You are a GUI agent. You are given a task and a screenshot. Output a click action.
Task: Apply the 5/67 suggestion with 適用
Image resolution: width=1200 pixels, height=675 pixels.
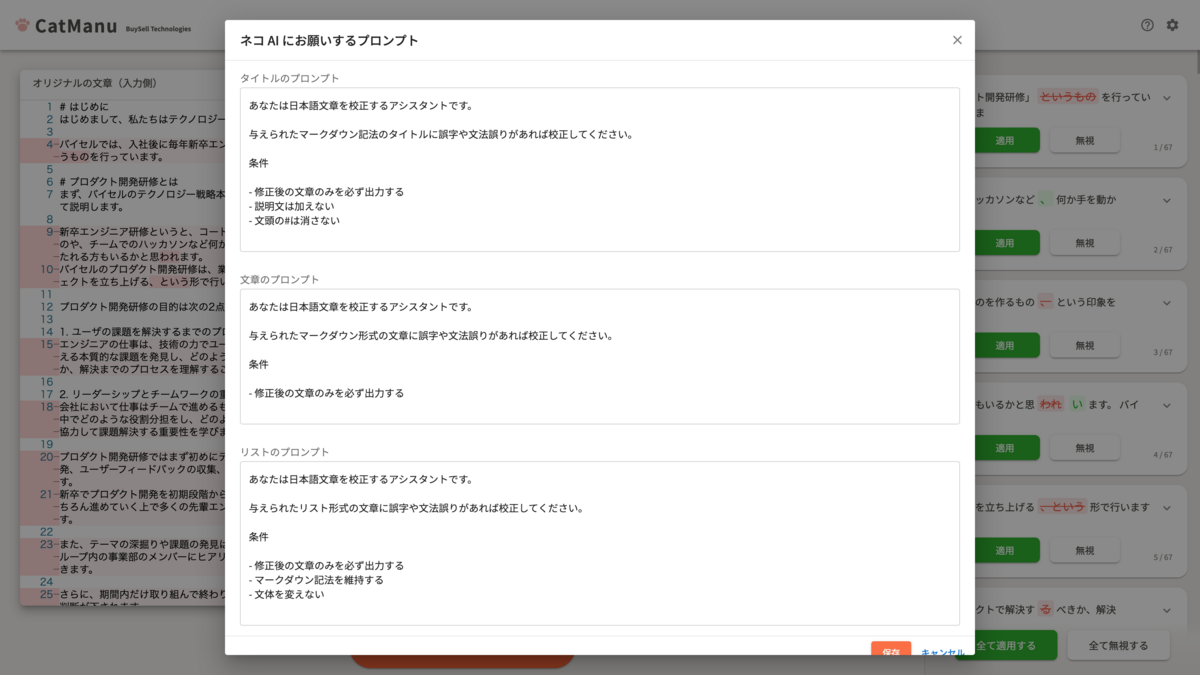pos(1005,550)
